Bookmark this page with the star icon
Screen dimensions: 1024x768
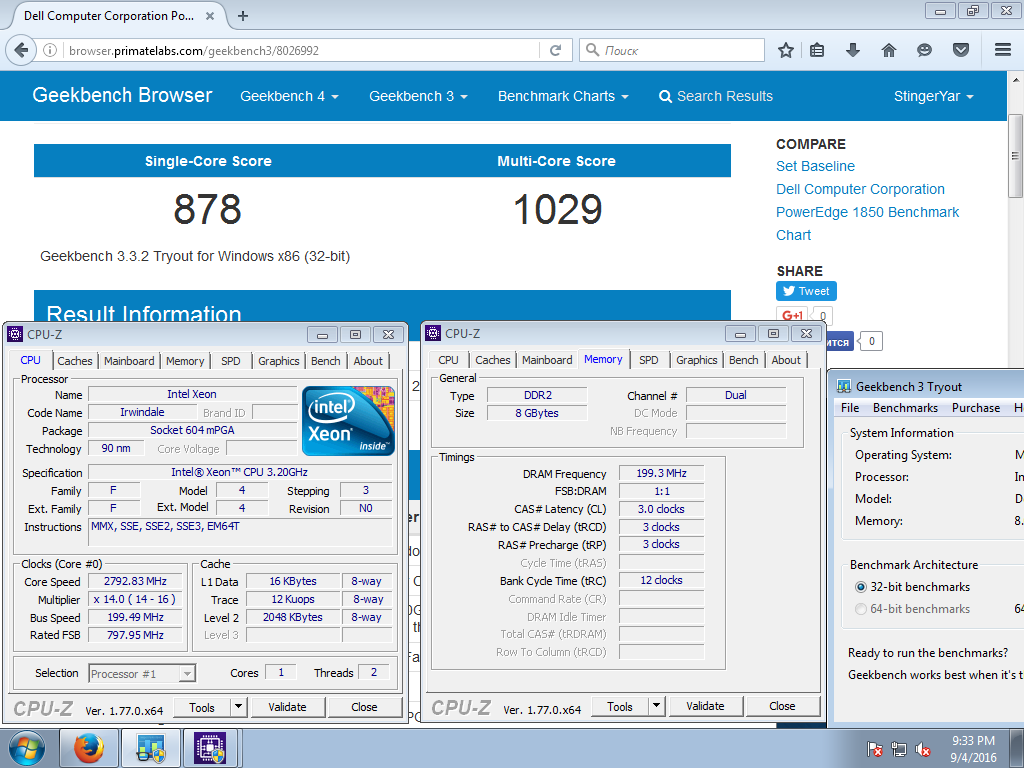point(786,50)
